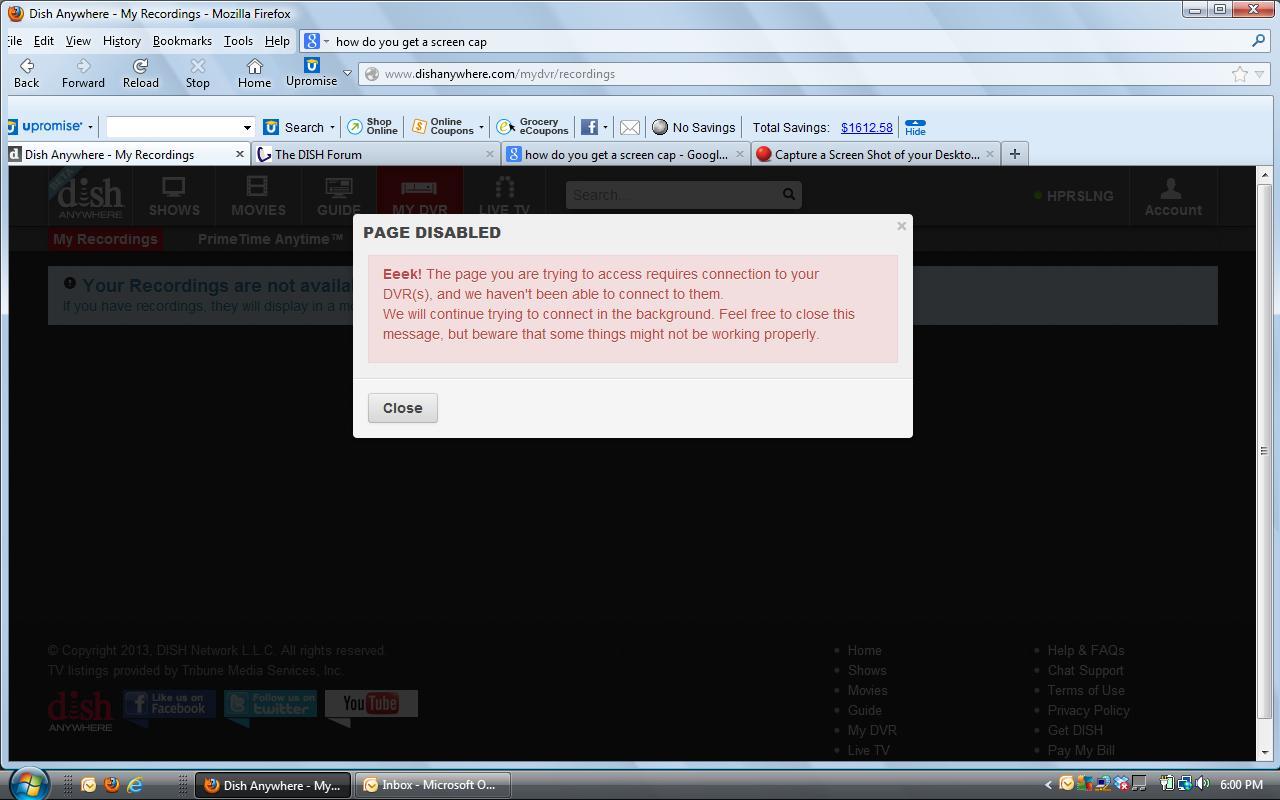Open a new tab with plus button
This screenshot has height=800, width=1280.
pyautogui.click(x=1014, y=154)
